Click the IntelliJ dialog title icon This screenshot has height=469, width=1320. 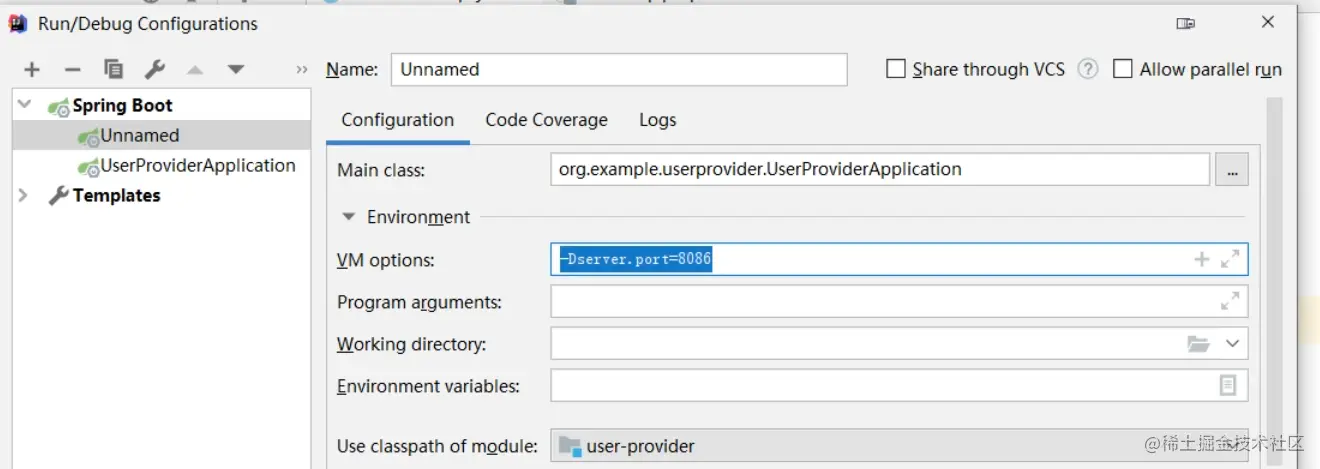(x=19, y=23)
